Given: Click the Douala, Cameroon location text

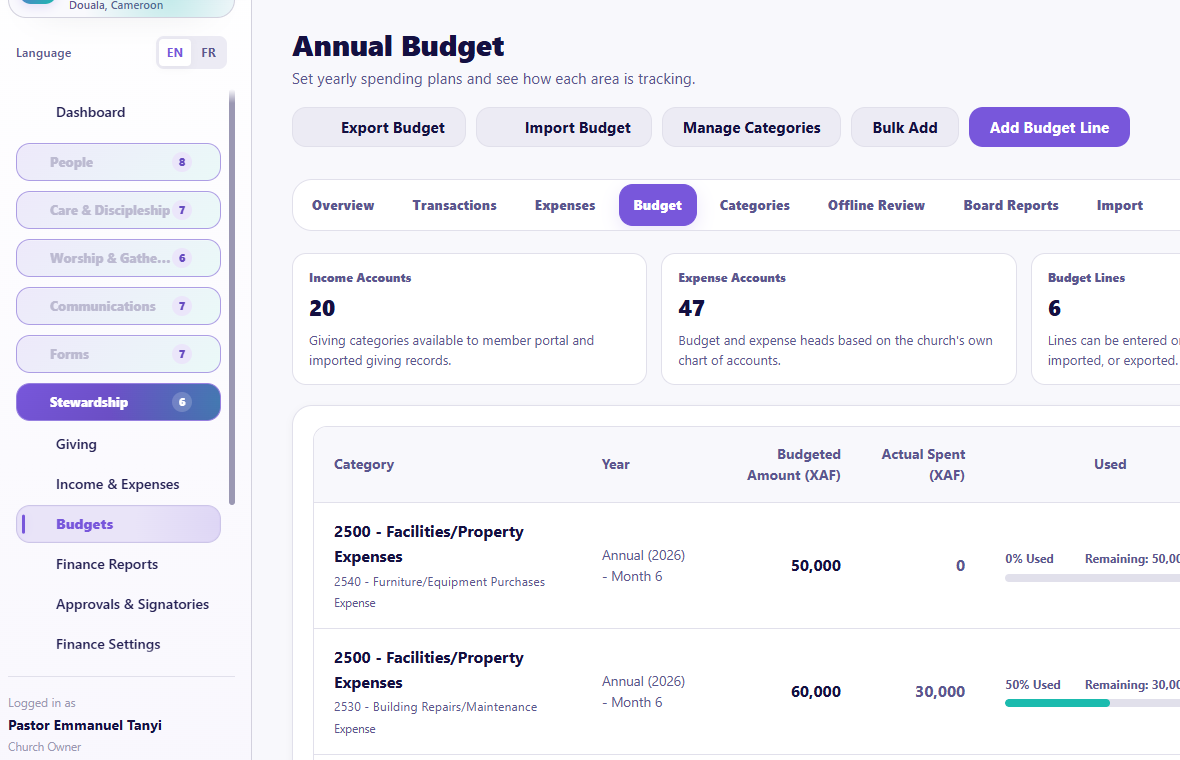Looking at the screenshot, I should [x=116, y=6].
